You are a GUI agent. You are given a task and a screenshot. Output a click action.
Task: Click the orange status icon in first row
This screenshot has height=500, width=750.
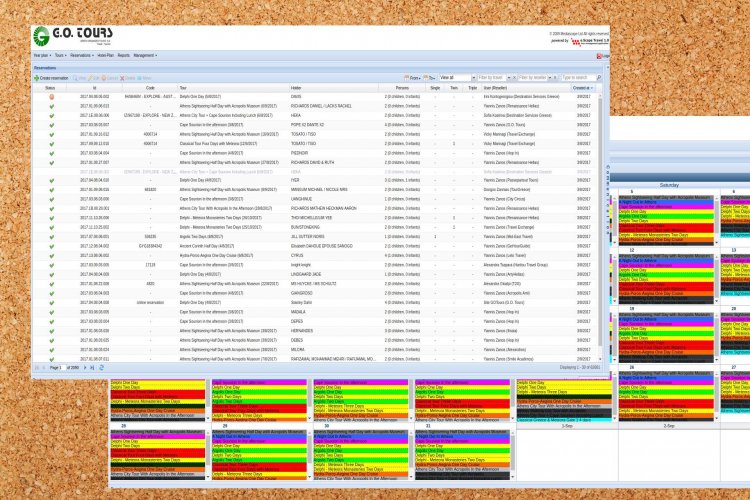tap(52, 97)
